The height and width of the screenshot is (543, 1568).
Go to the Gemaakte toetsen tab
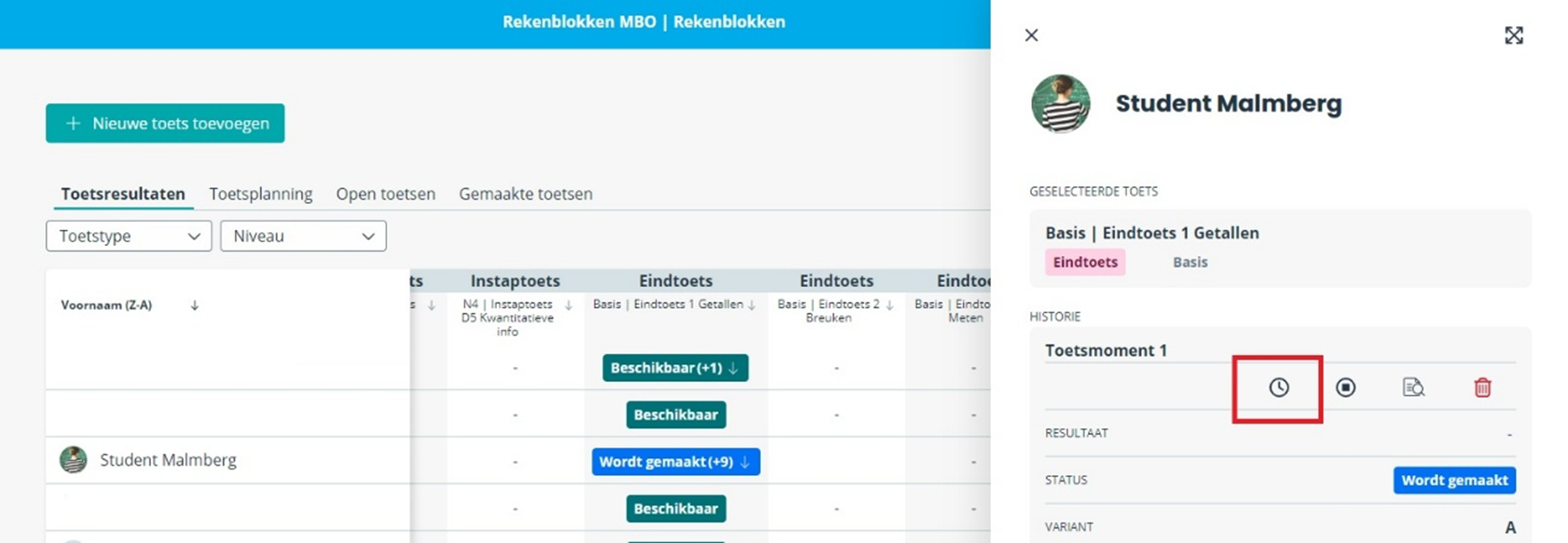click(525, 194)
